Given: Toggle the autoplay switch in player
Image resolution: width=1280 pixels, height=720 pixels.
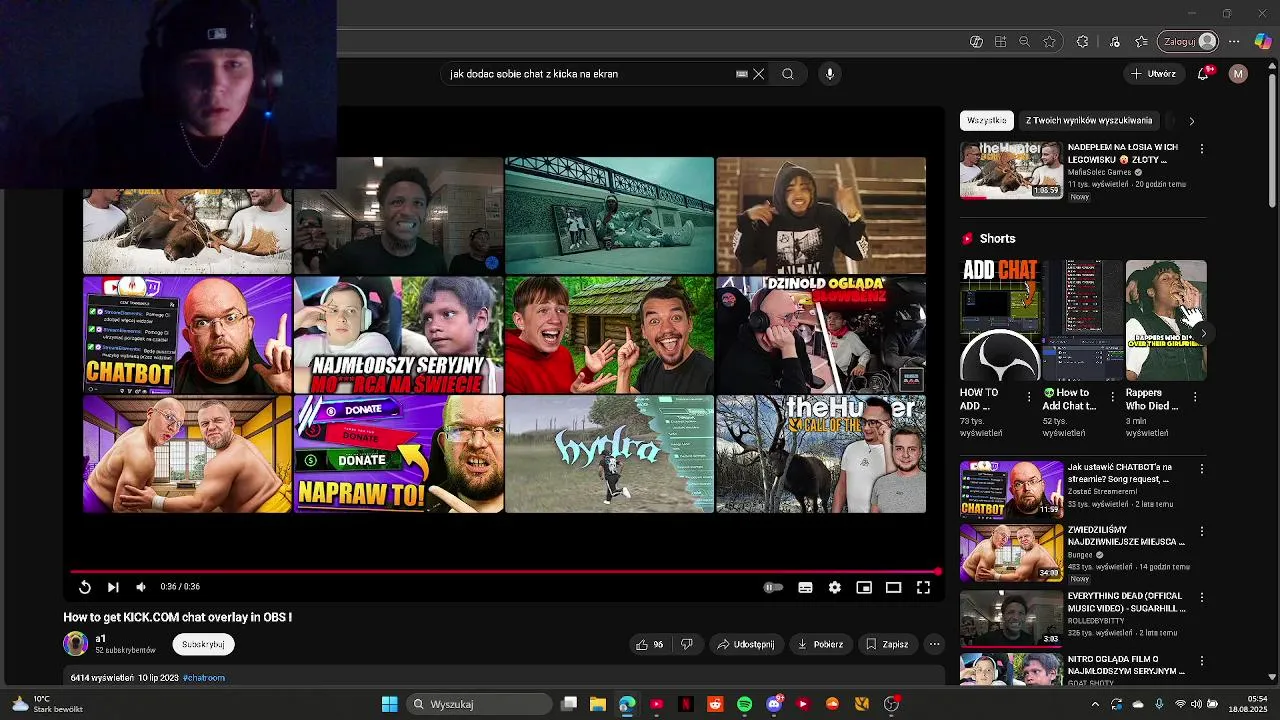Looking at the screenshot, I should point(773,587).
